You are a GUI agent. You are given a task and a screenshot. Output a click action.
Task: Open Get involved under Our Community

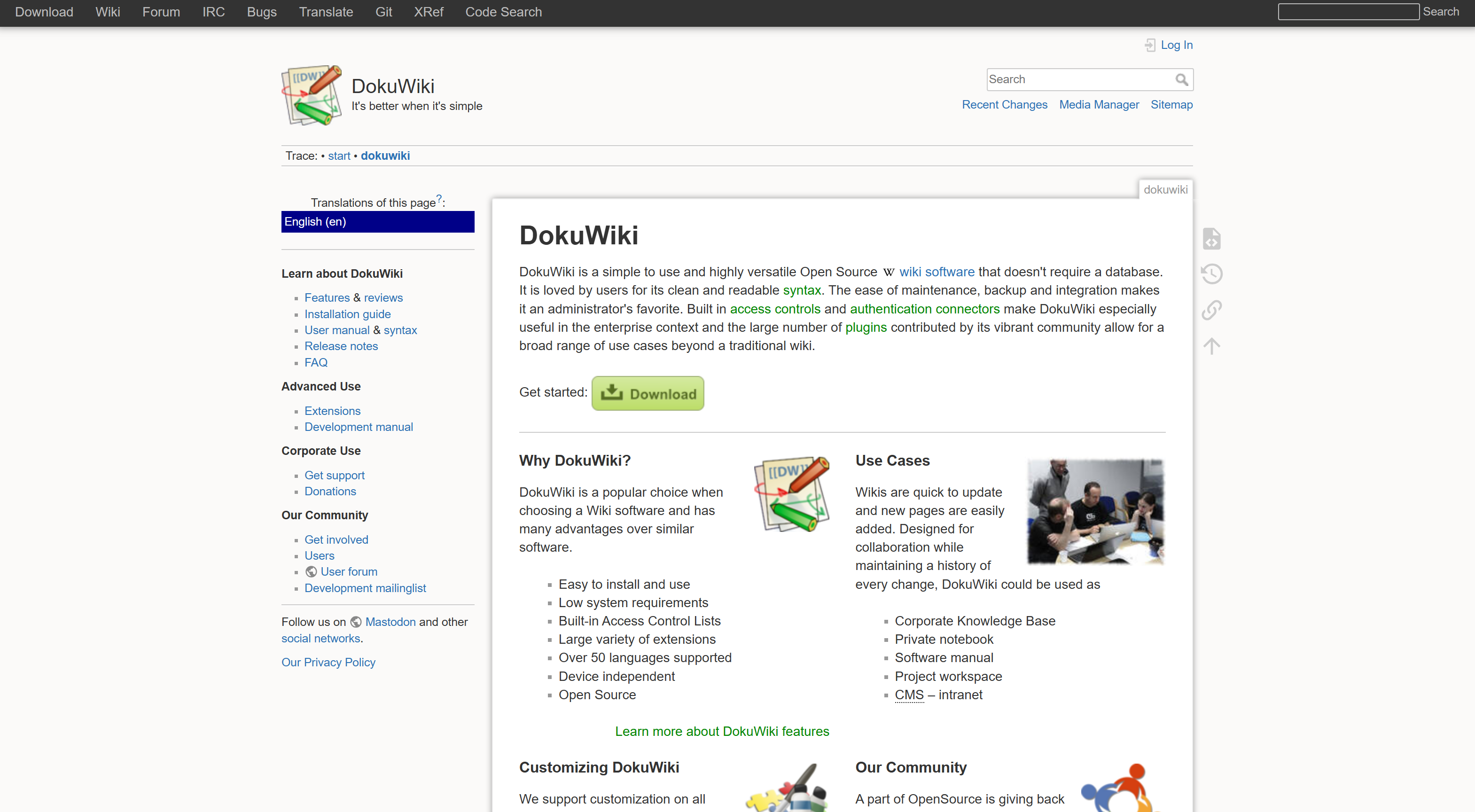coord(336,540)
